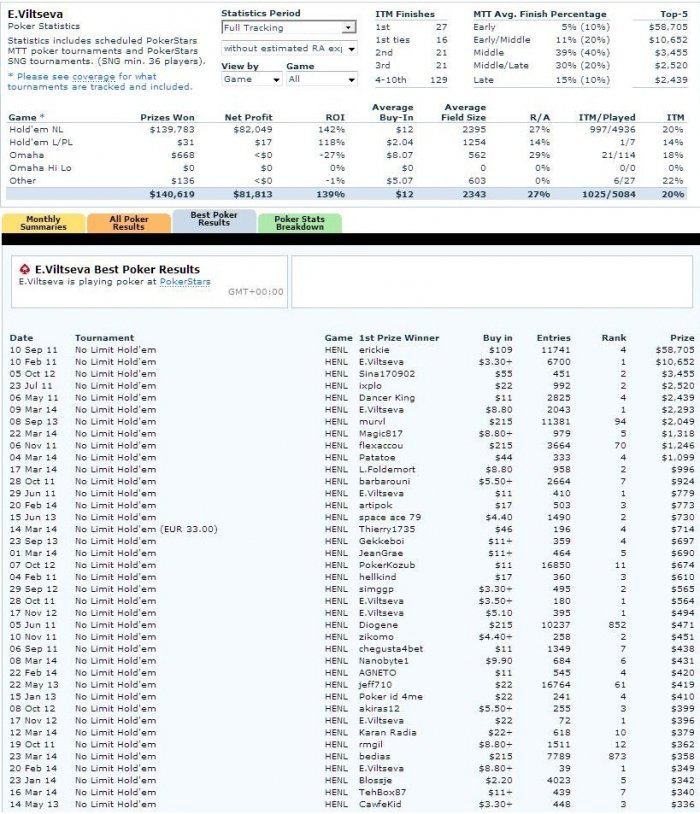700x814 pixels.
Task: Click the Net Profit column header
Action: click(x=248, y=117)
